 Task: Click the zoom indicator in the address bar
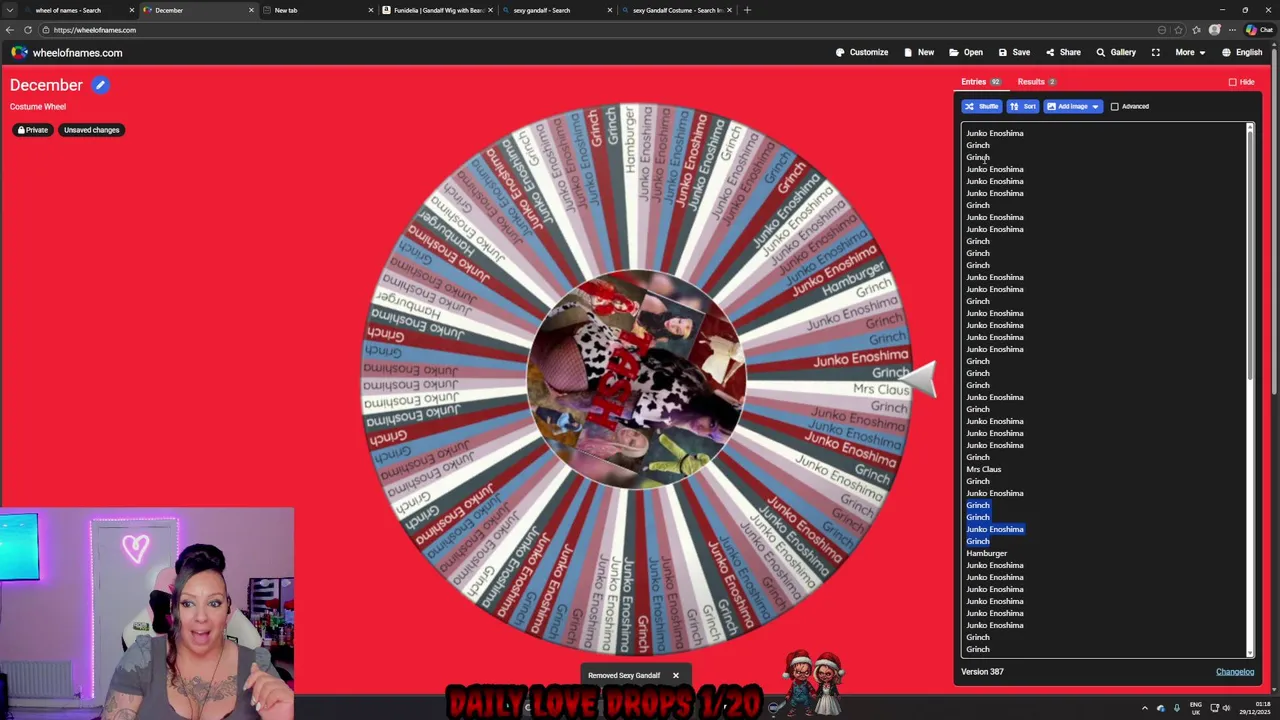click(x=1161, y=30)
